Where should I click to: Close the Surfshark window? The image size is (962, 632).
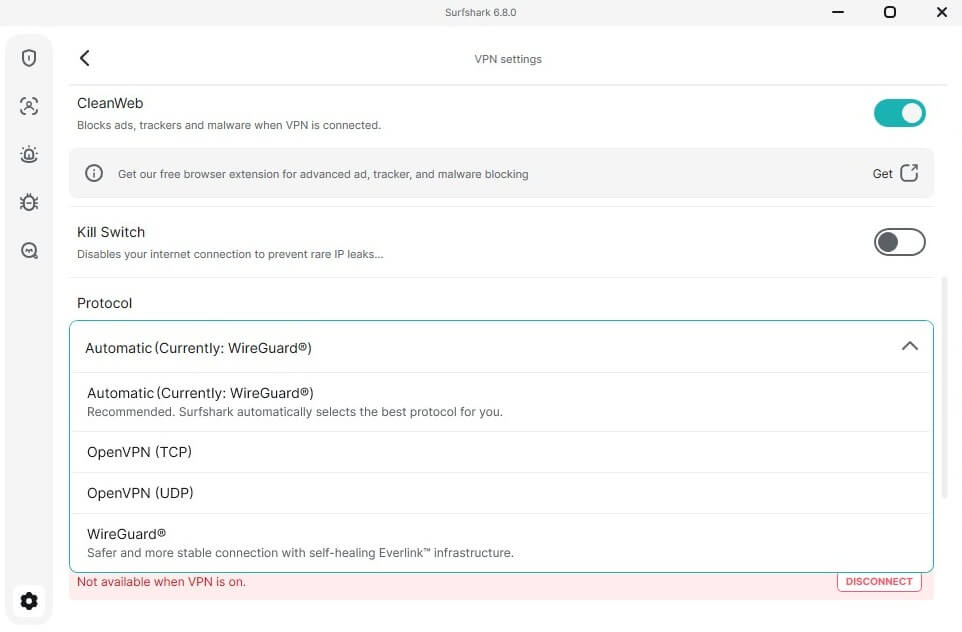click(942, 12)
